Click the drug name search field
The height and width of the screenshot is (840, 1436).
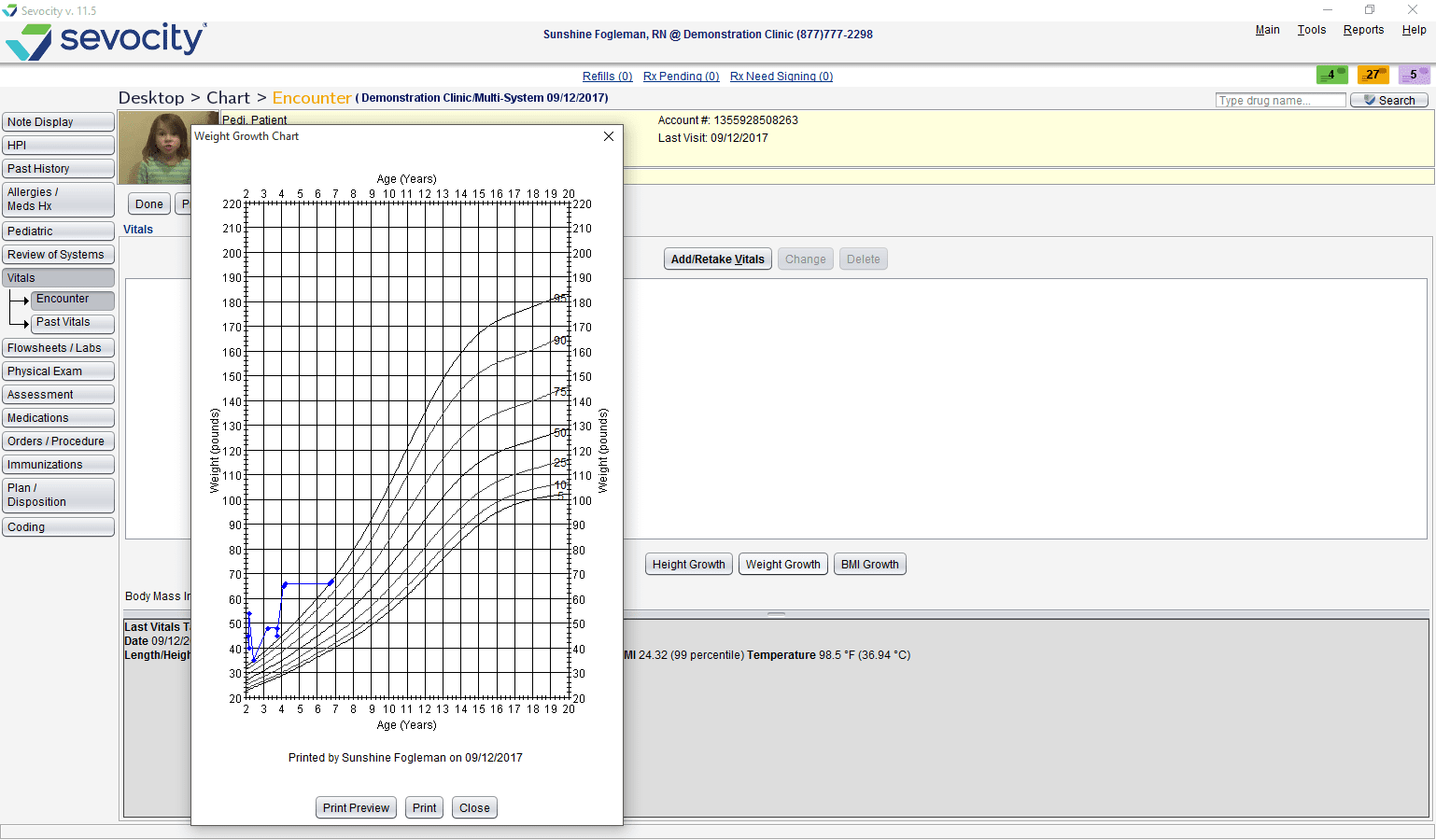[1279, 101]
